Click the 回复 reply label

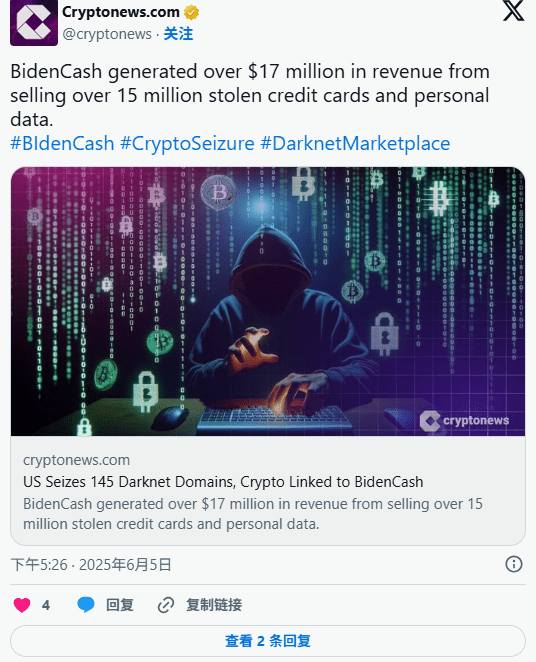pos(120,605)
